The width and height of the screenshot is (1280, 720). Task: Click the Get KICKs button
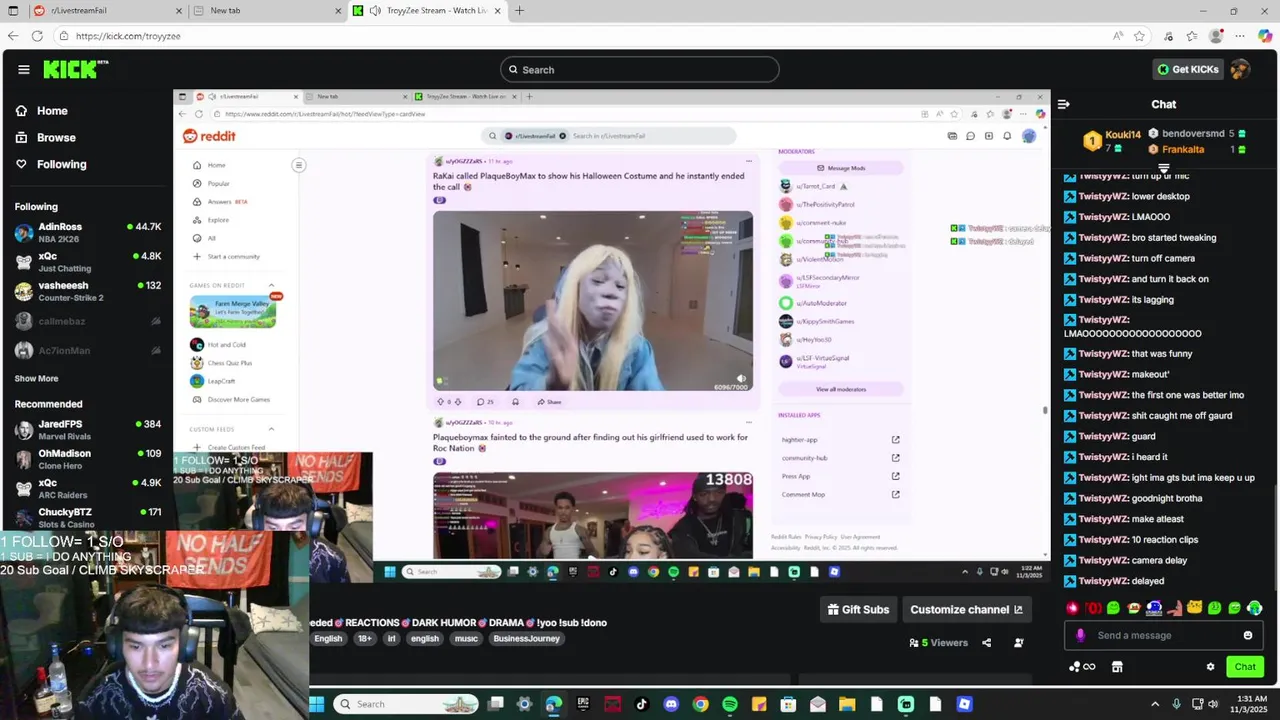click(1188, 69)
